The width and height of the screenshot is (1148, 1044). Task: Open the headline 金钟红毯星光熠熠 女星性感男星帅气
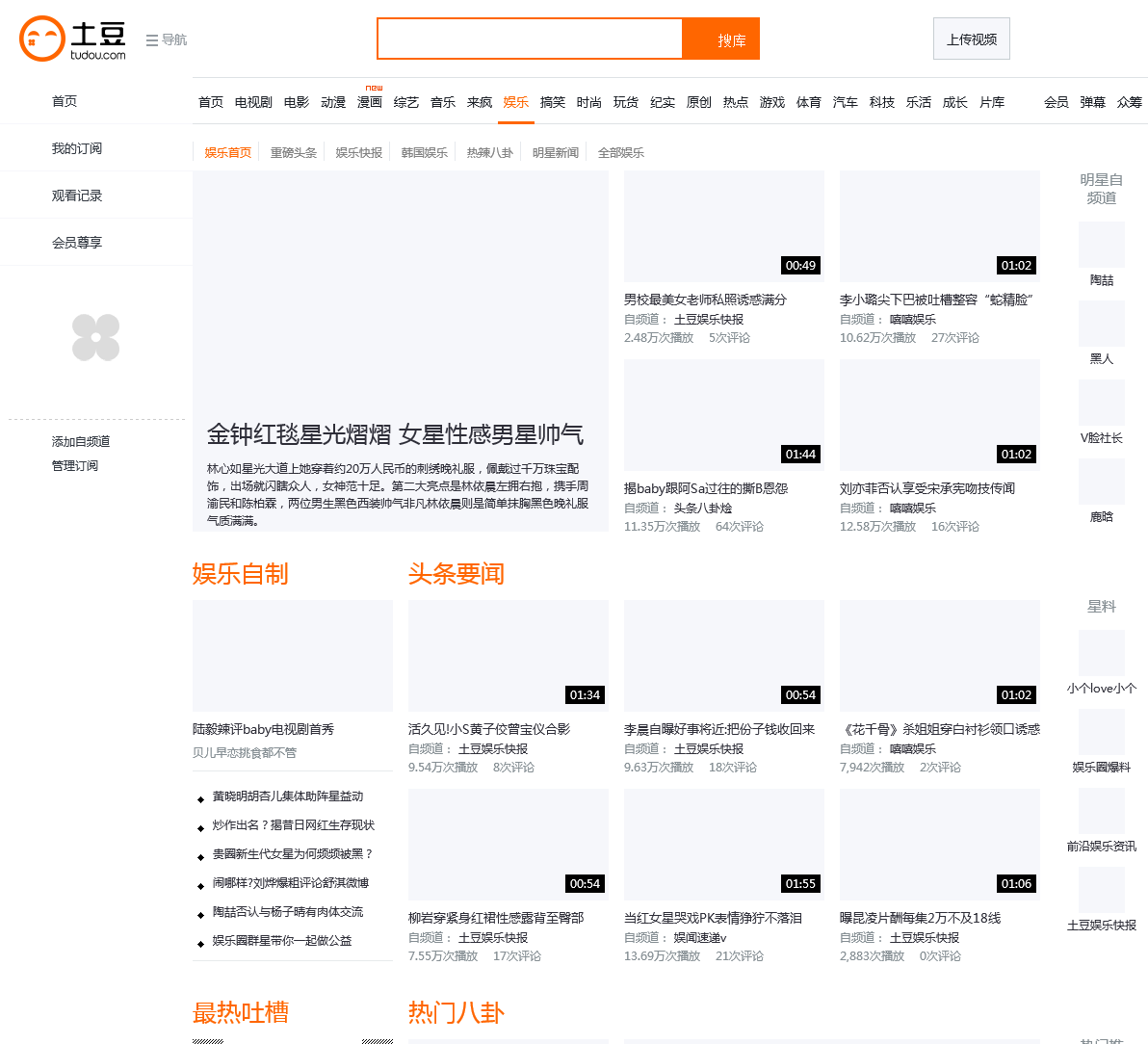396,435
